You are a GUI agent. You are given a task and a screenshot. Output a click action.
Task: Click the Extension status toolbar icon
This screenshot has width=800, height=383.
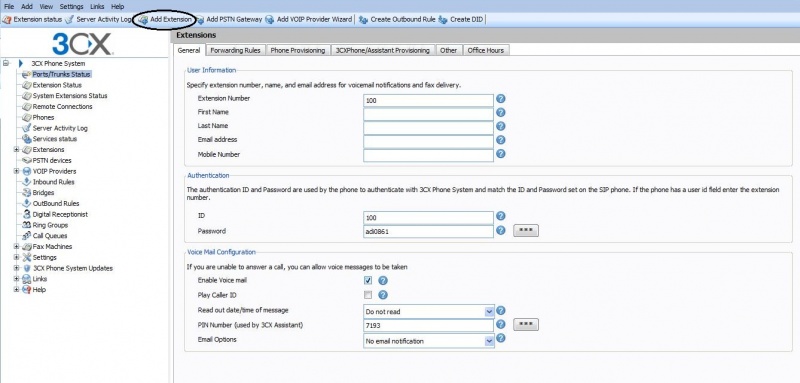(x=7, y=19)
